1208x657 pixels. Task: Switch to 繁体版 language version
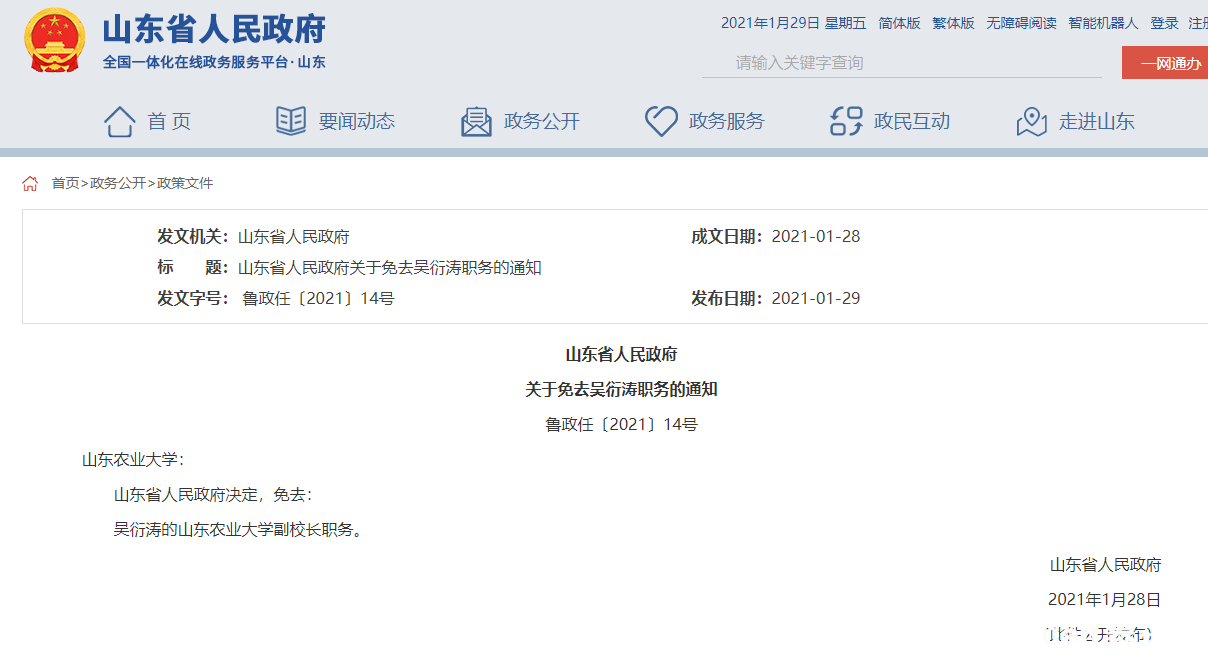click(x=953, y=23)
